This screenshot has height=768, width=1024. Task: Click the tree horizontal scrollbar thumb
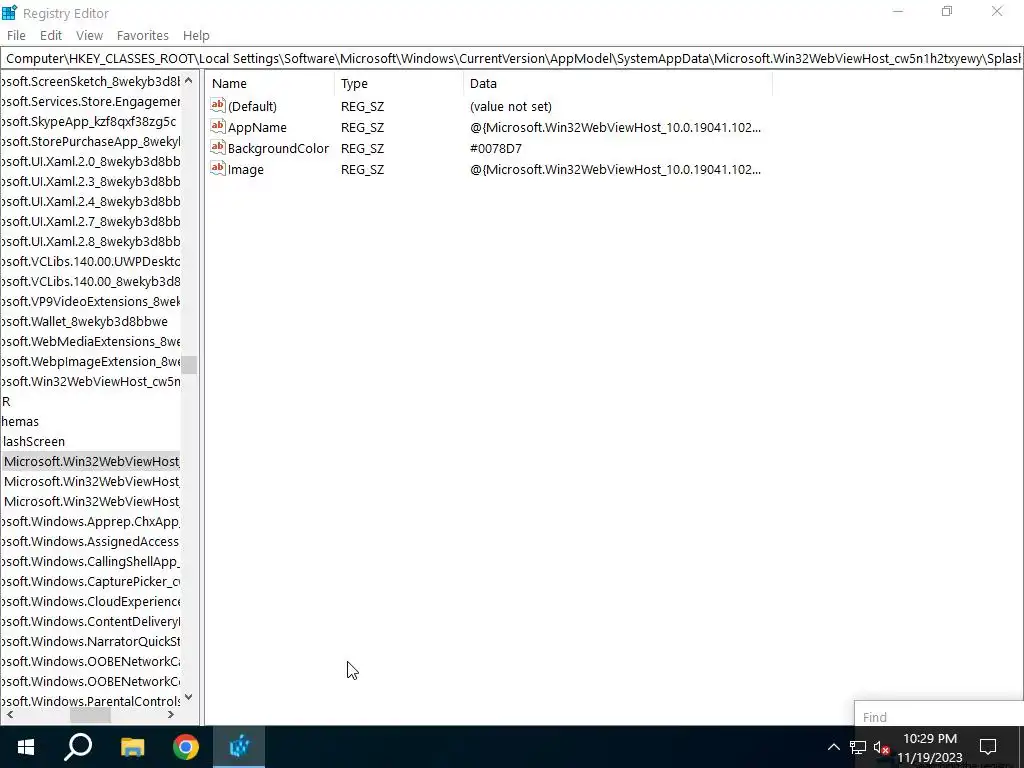(90, 714)
